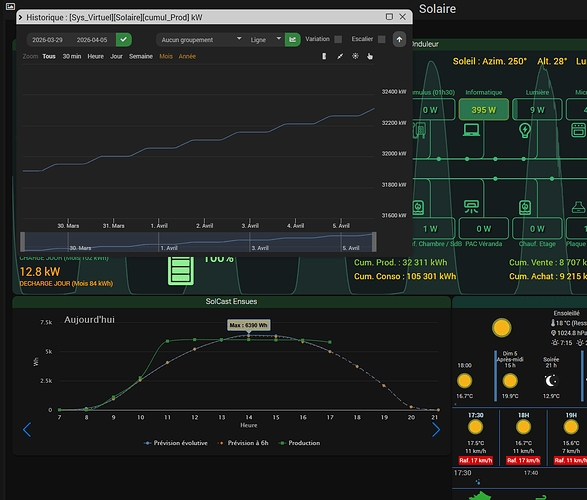587x500 pixels.
Task: Set zoom to Tous
Action: coord(49,57)
